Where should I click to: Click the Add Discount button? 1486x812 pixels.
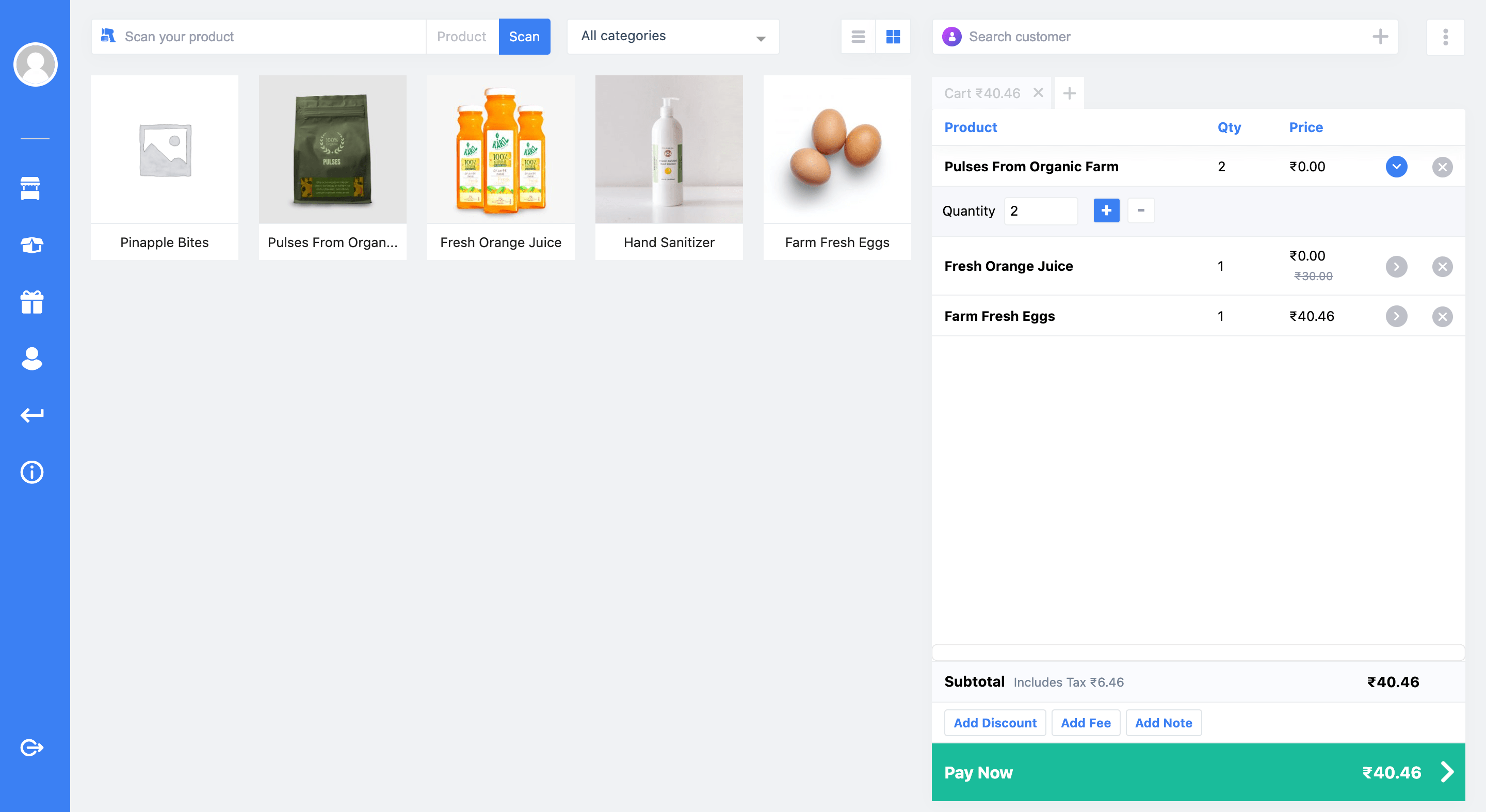[994, 723]
